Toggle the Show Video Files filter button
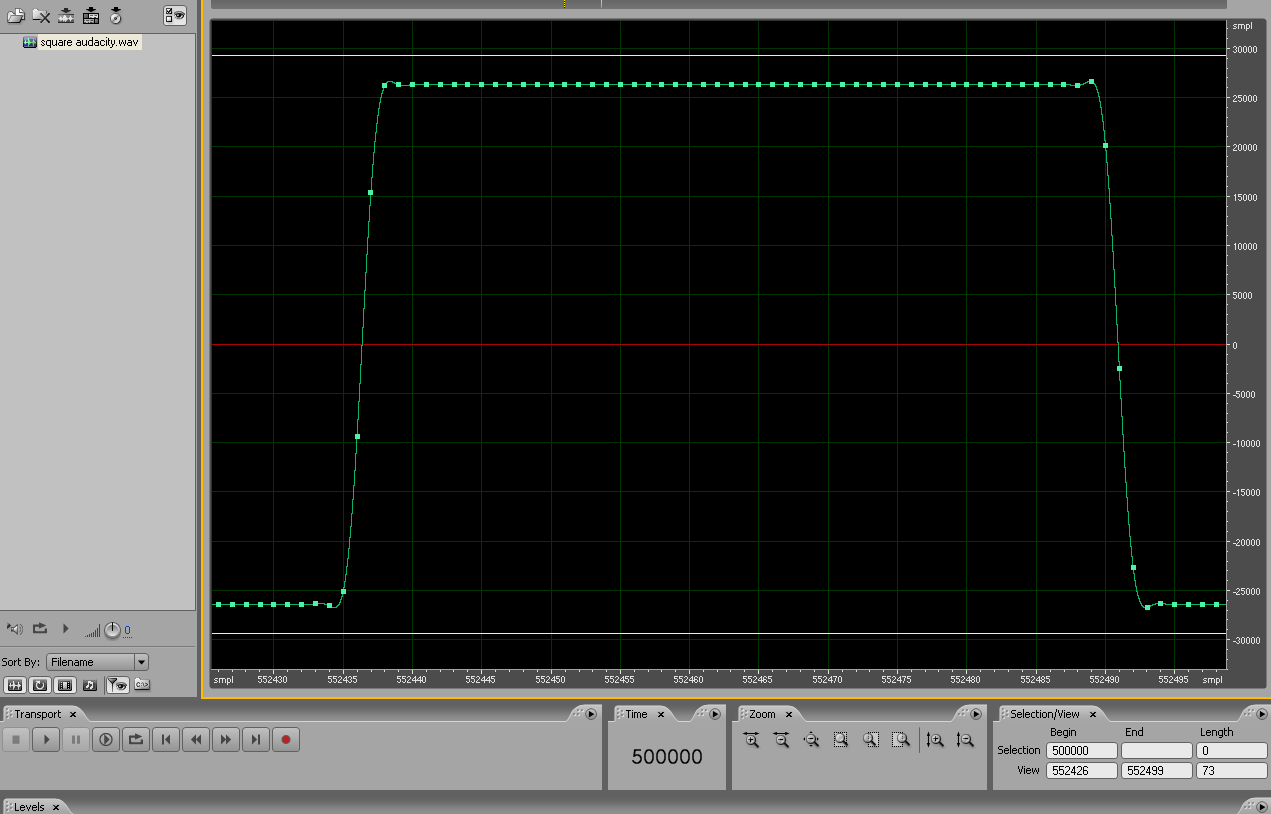Screen dimensions: 1271x814 click(x=64, y=685)
